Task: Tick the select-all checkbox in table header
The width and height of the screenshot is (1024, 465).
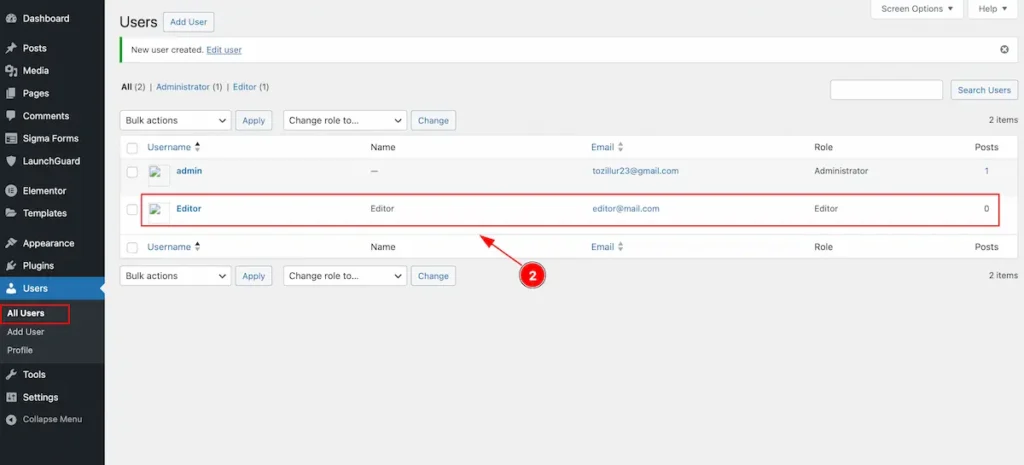Action: coord(132,148)
